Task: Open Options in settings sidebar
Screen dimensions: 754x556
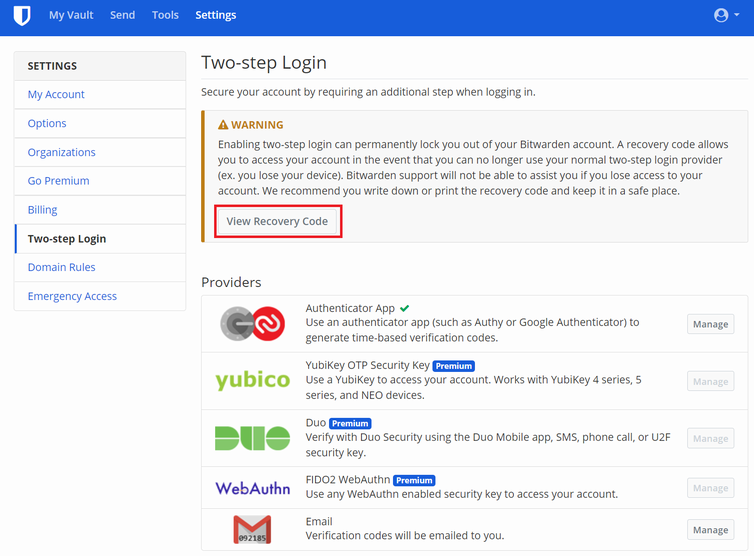Action: coord(100,124)
